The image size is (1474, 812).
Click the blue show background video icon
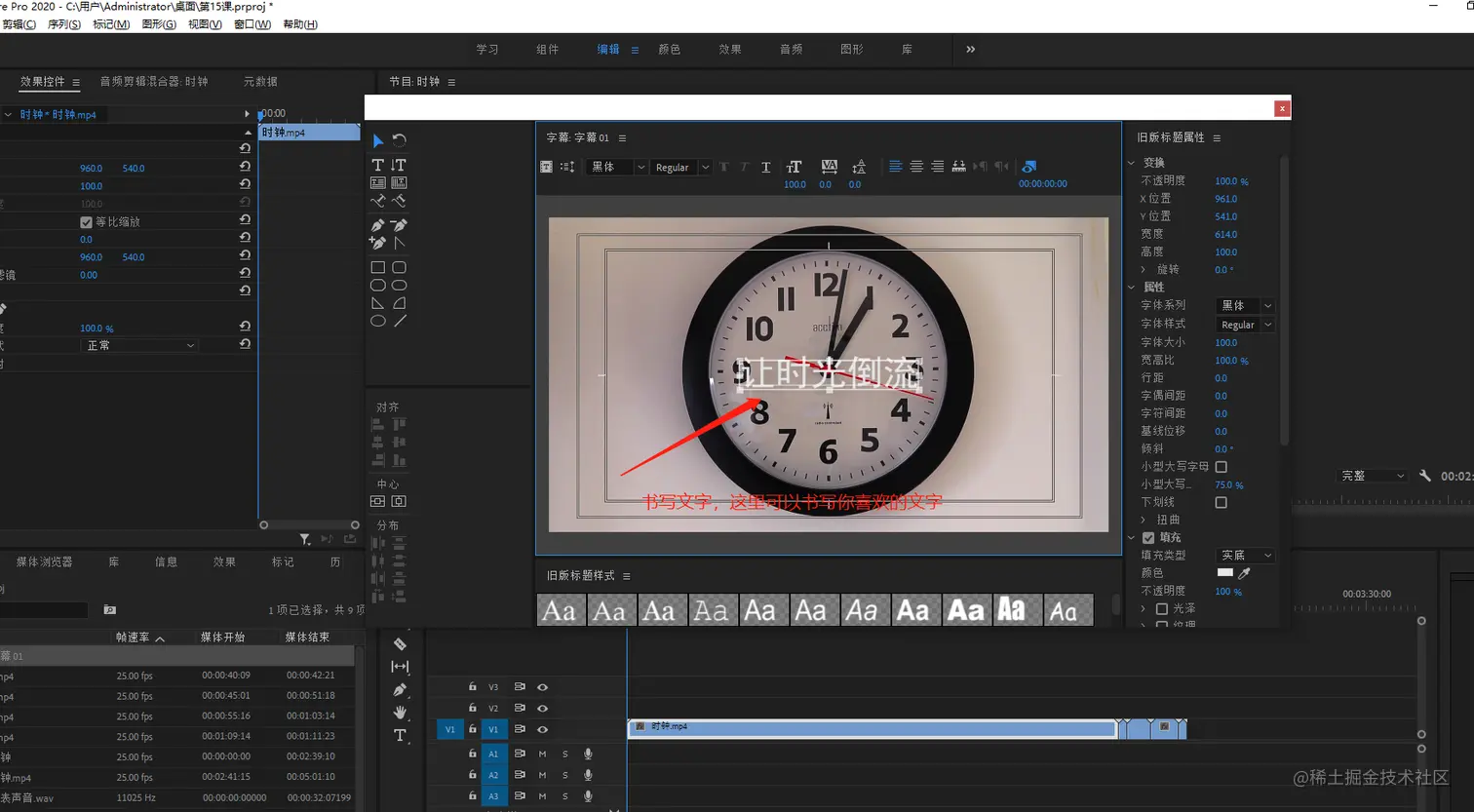[1029, 167]
